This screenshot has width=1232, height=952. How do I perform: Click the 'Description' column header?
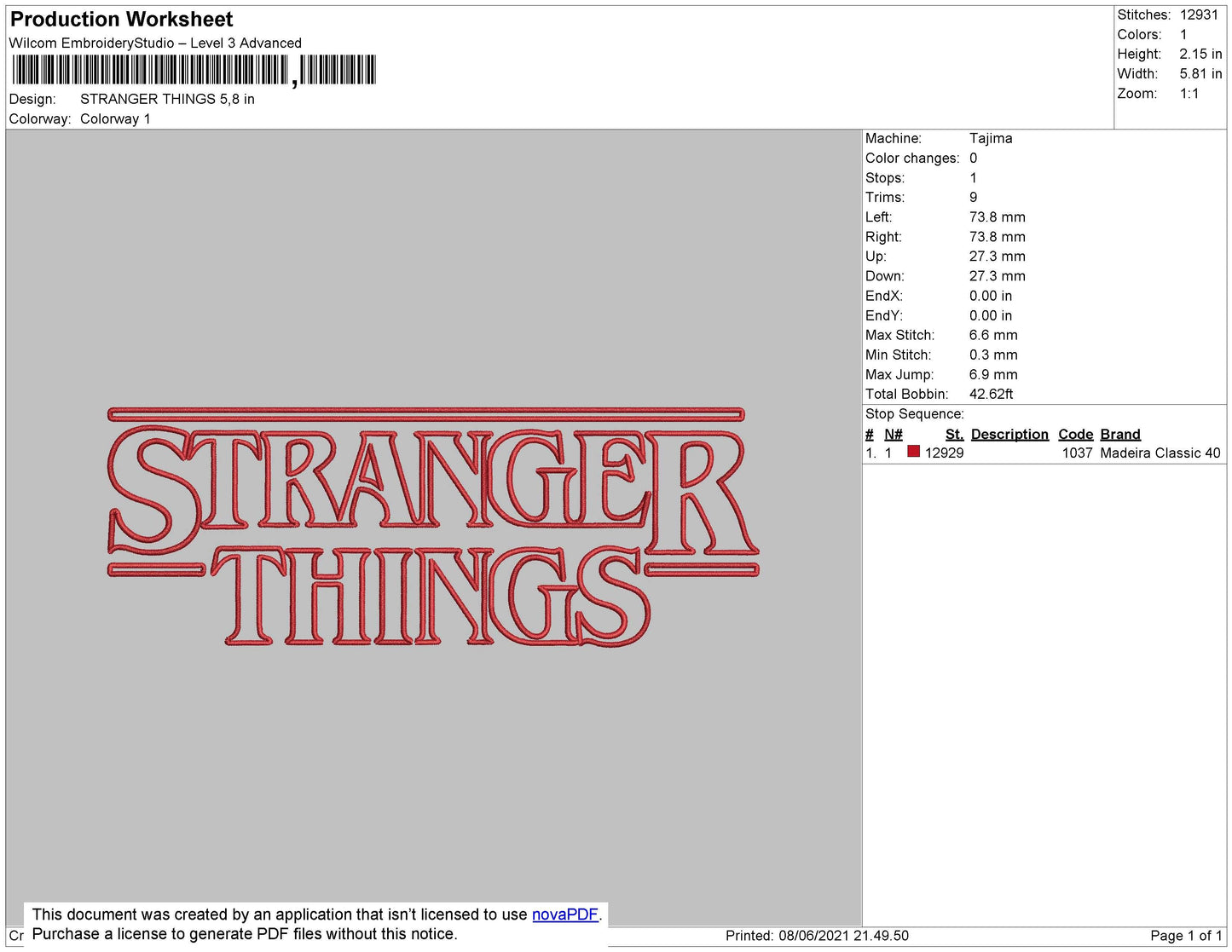pos(1009,434)
